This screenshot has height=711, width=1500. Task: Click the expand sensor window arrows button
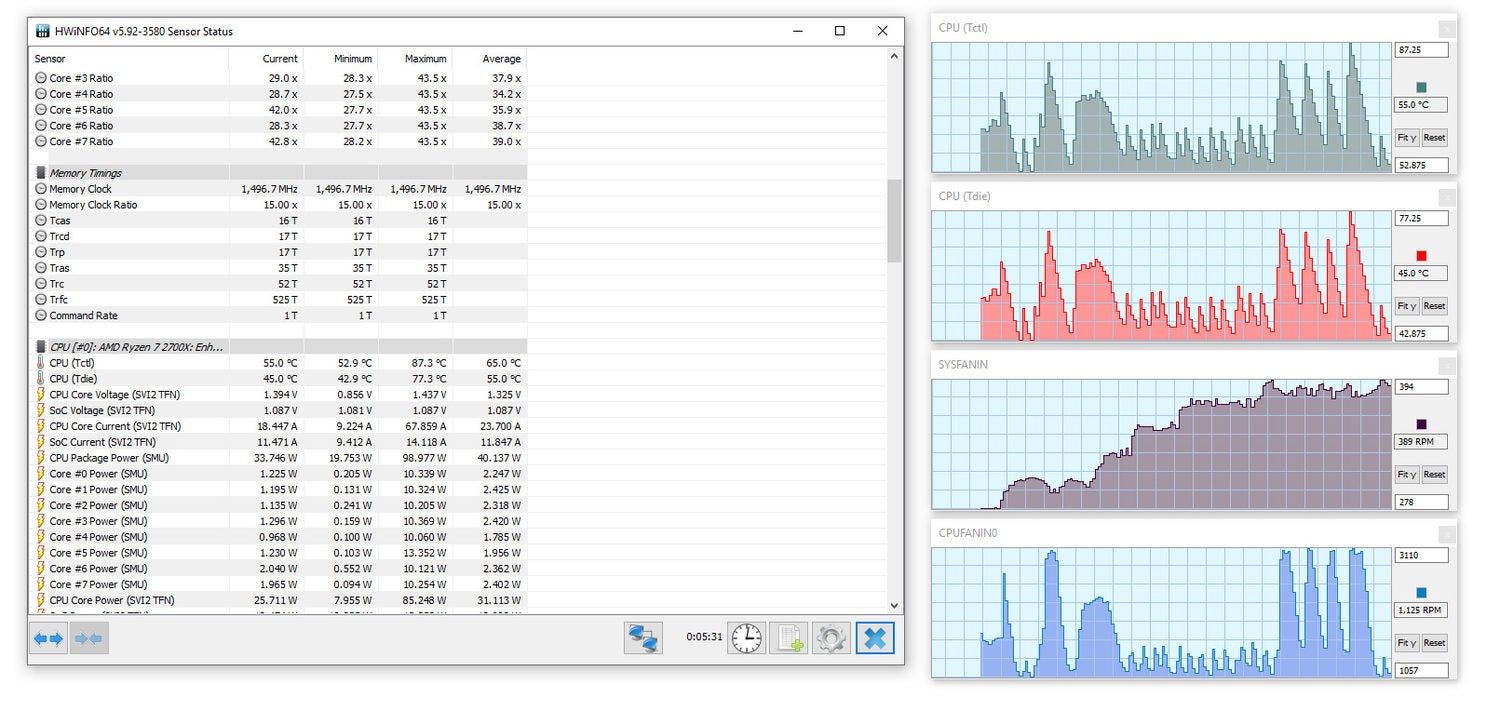pos(48,638)
